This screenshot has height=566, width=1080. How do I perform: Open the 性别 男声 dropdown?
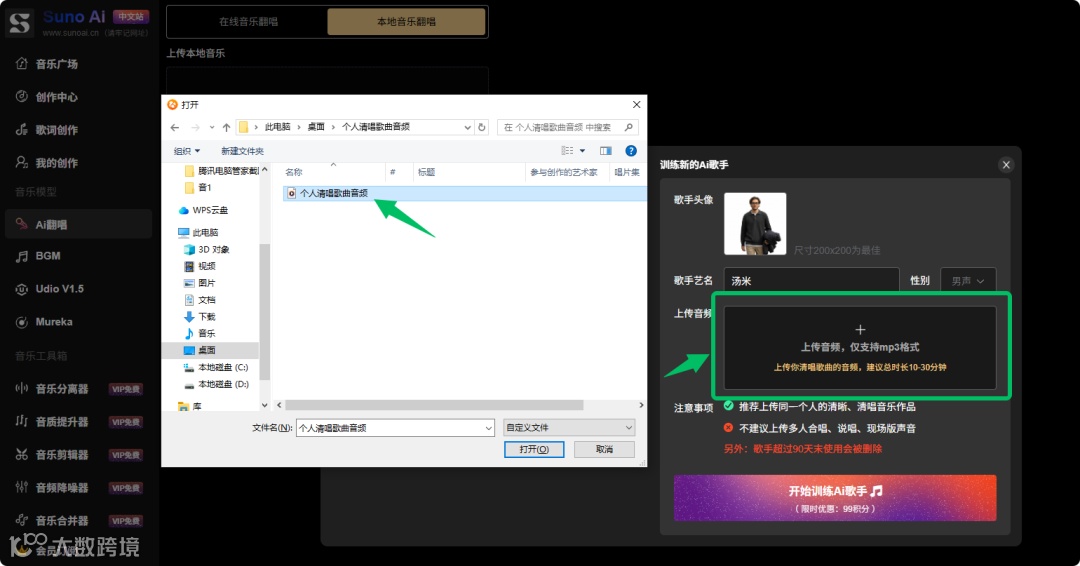(968, 281)
